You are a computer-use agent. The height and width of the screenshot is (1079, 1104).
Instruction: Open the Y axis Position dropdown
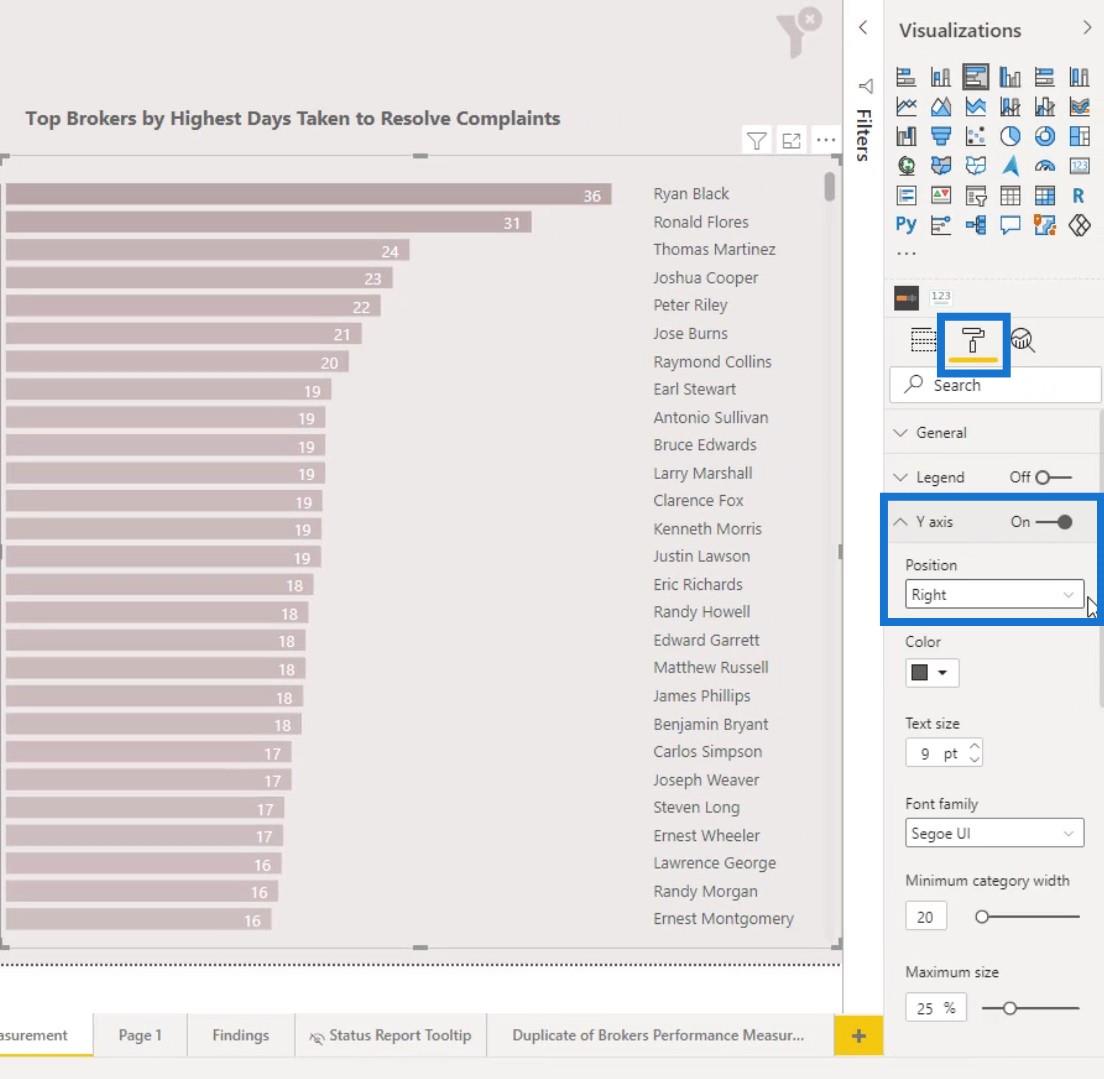993,594
